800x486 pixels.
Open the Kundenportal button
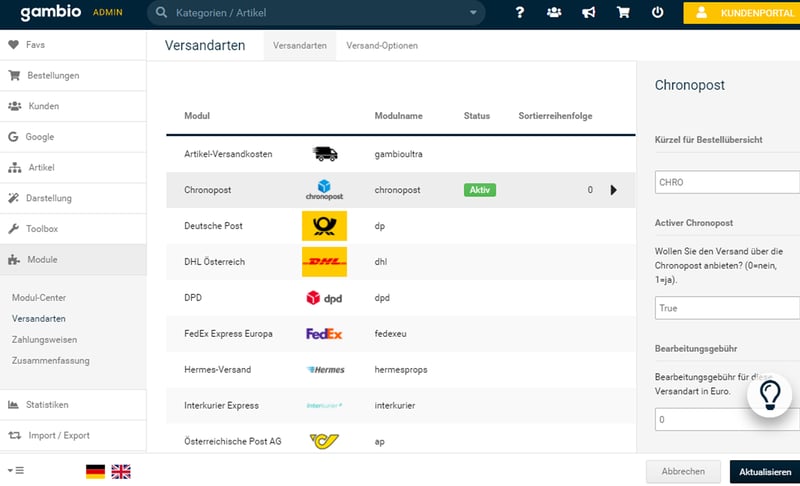[742, 13]
